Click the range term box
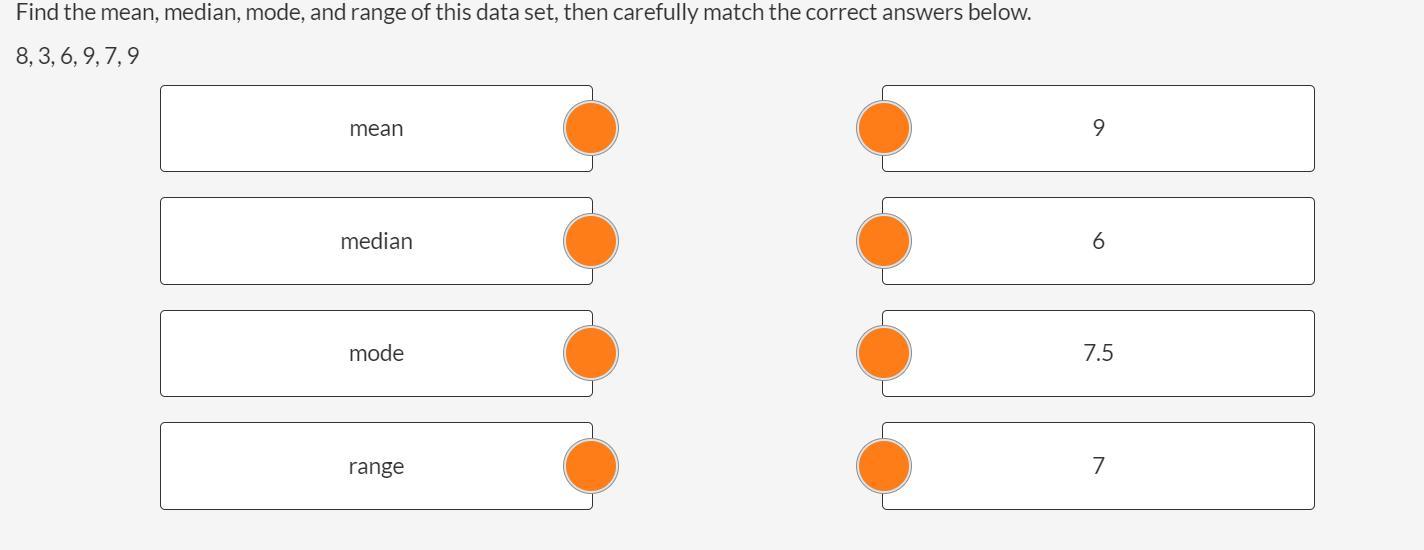 coord(376,466)
